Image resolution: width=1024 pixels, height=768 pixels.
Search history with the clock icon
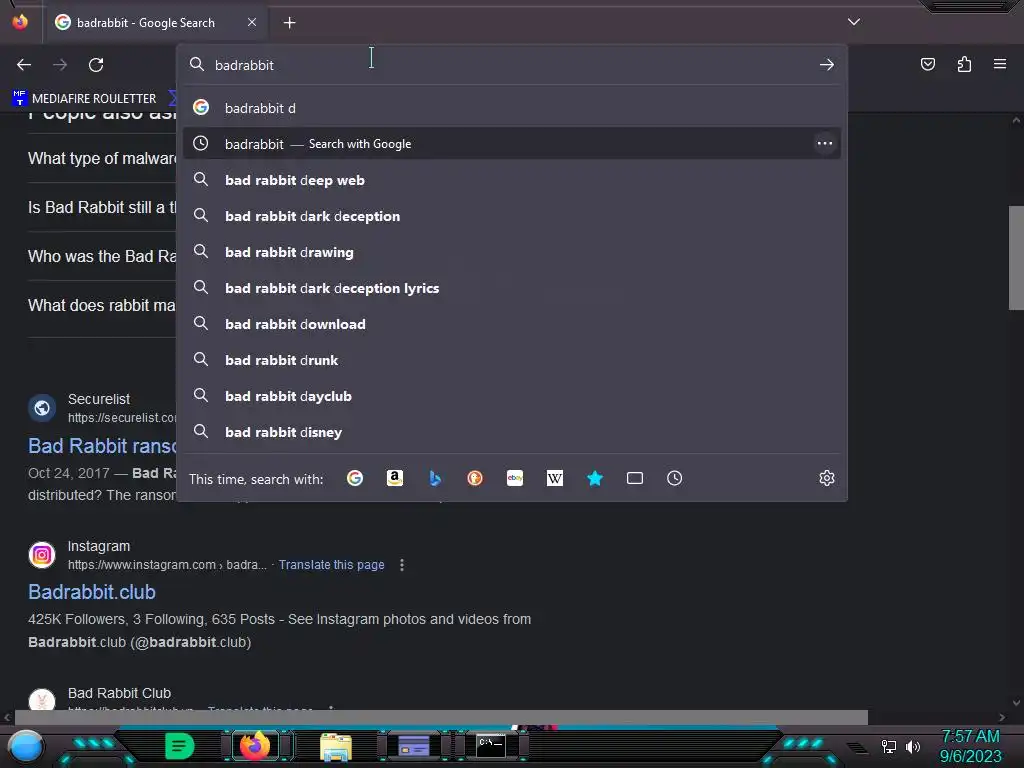[x=675, y=479]
